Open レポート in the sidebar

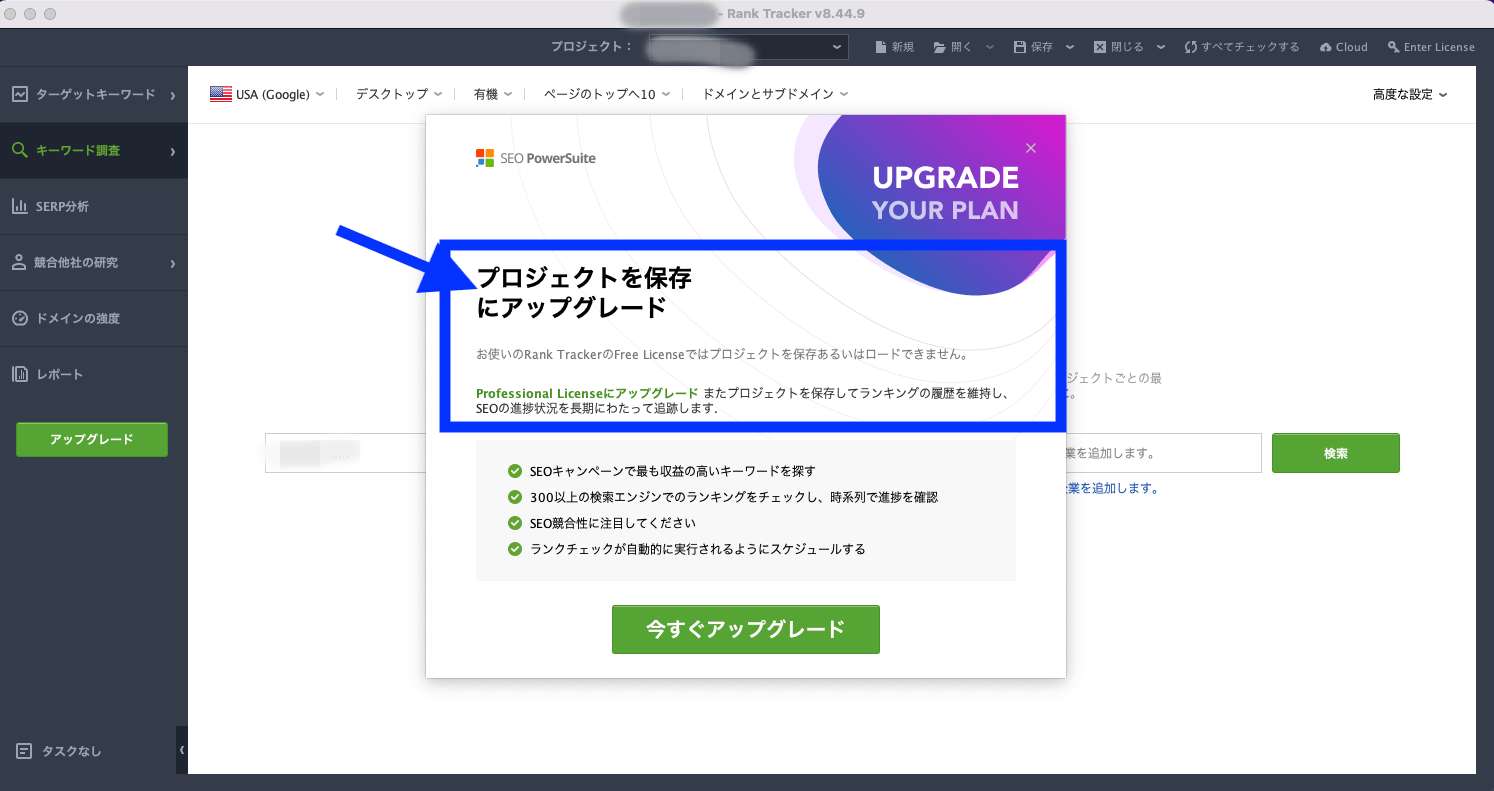tap(93, 375)
